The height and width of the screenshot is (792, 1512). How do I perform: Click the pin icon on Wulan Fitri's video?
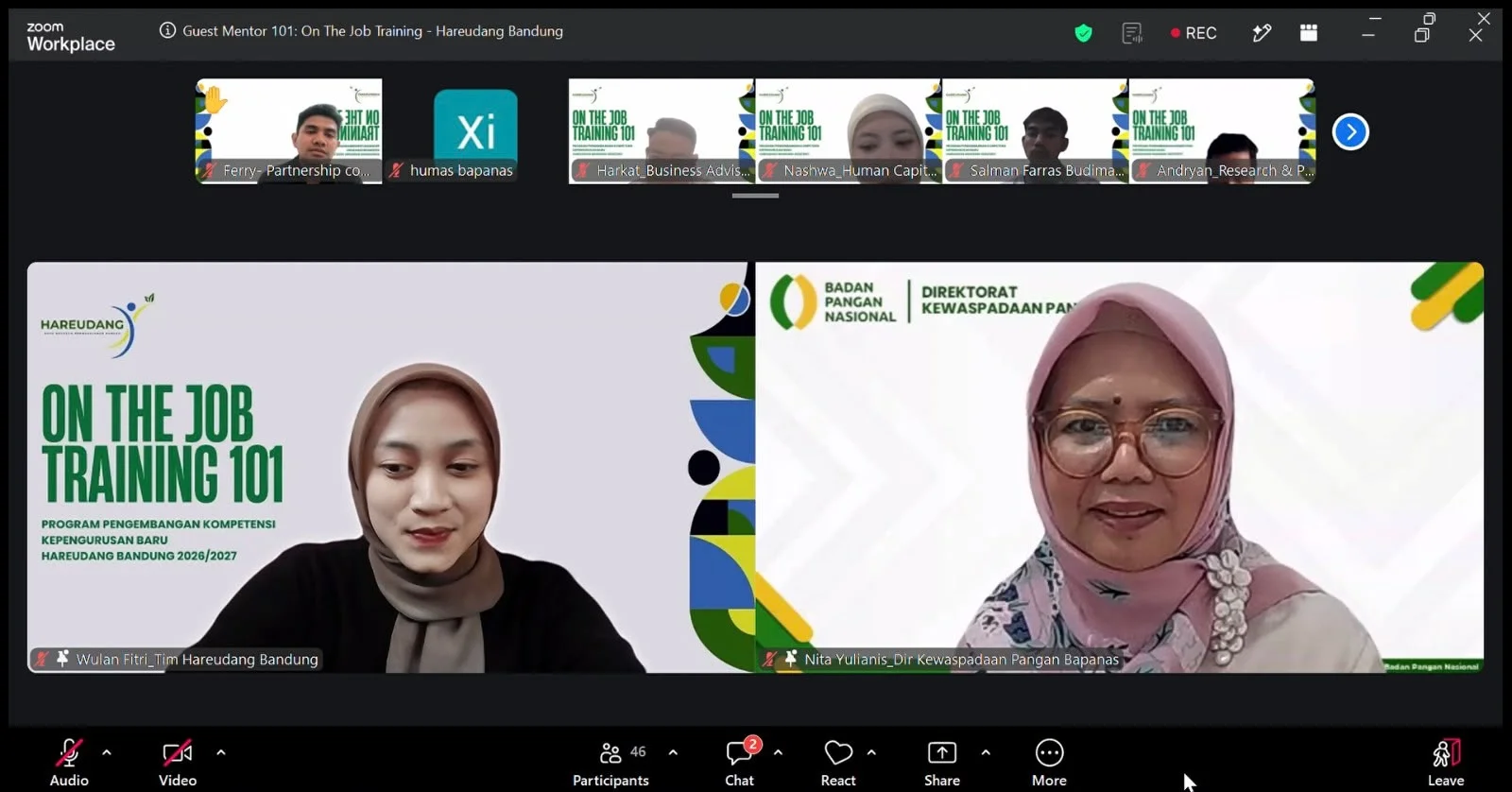pyautogui.click(x=62, y=658)
